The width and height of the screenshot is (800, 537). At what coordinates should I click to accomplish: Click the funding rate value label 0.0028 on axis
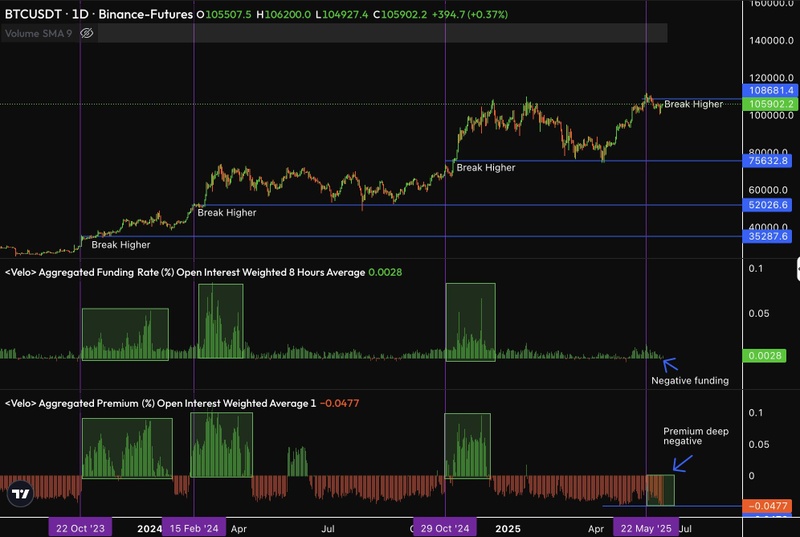pos(764,355)
